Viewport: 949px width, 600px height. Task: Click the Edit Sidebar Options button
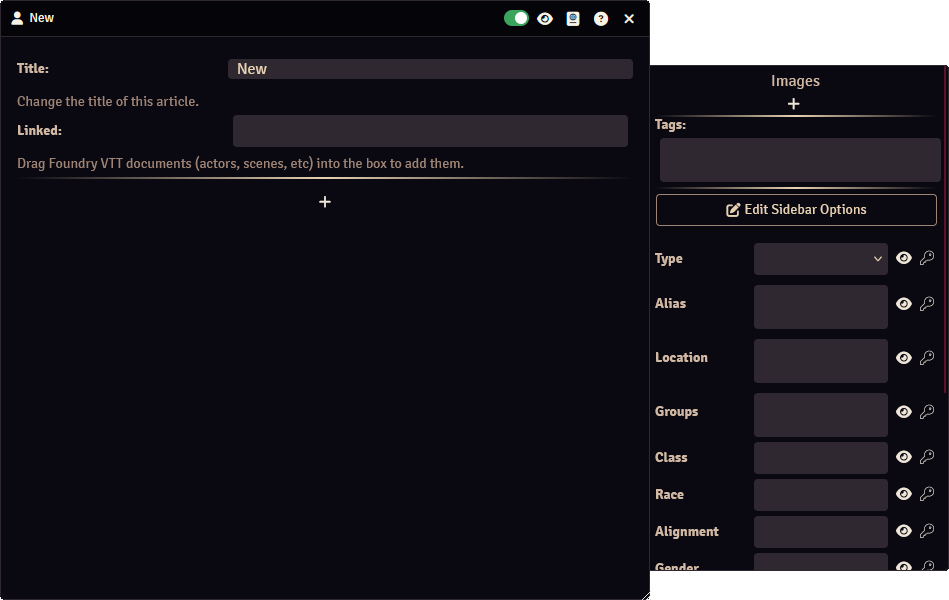click(x=796, y=210)
